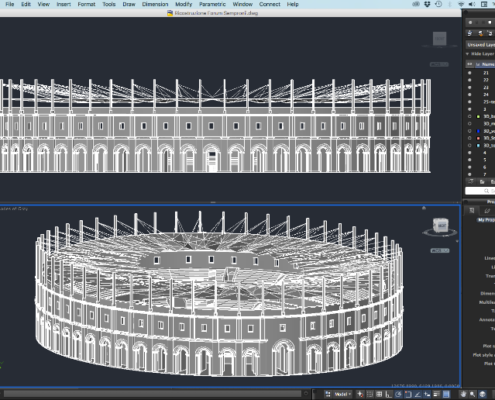Click the SteeringWheel icon in status bar
Viewport: 495px width, 400px height.
[x=482, y=394]
